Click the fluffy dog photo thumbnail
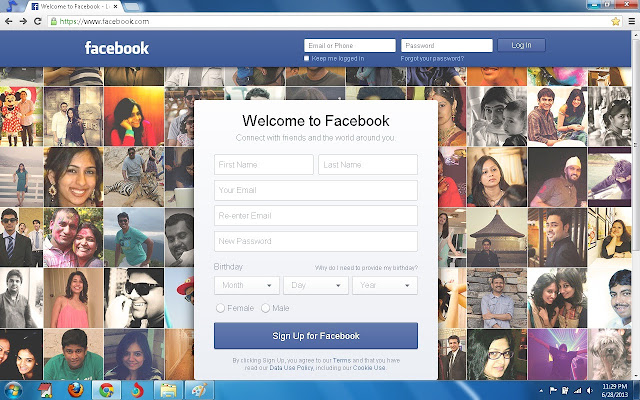 coord(609,355)
